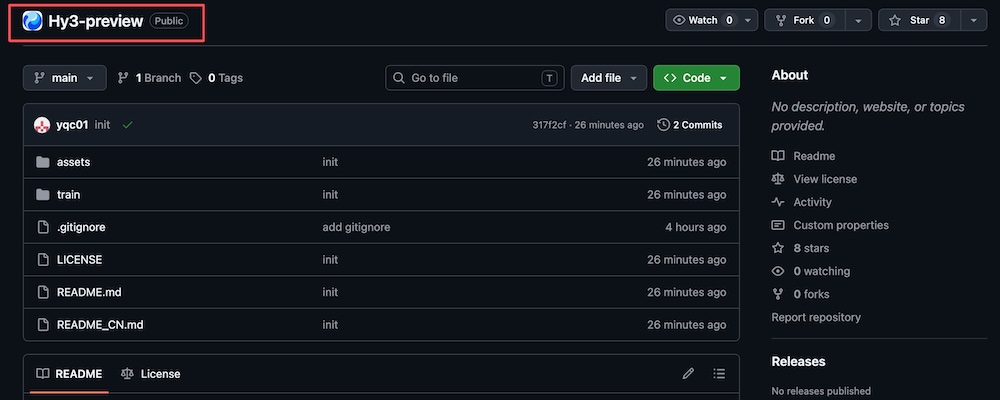Edit README with the pencil icon
Viewport: 1000px width, 400px height.
pyautogui.click(x=688, y=374)
